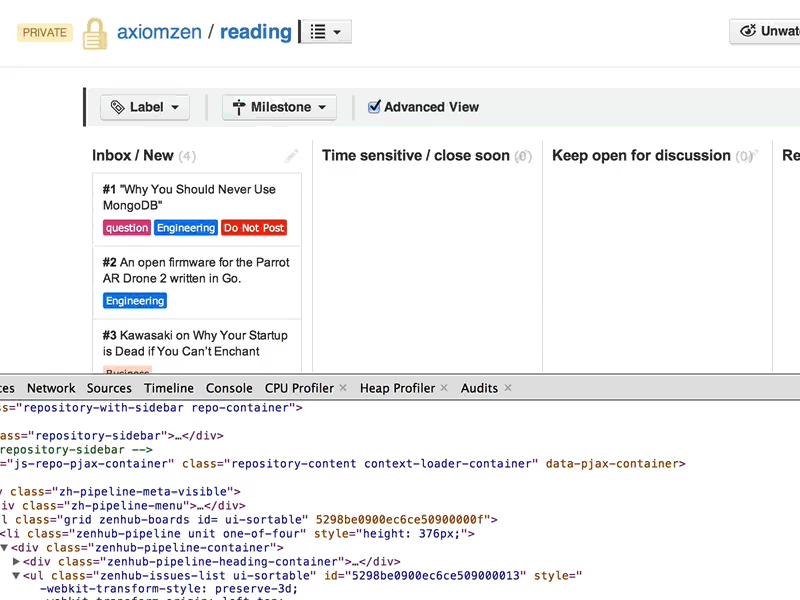Close the Audits panel tab
800x600 pixels.
click(x=507, y=387)
